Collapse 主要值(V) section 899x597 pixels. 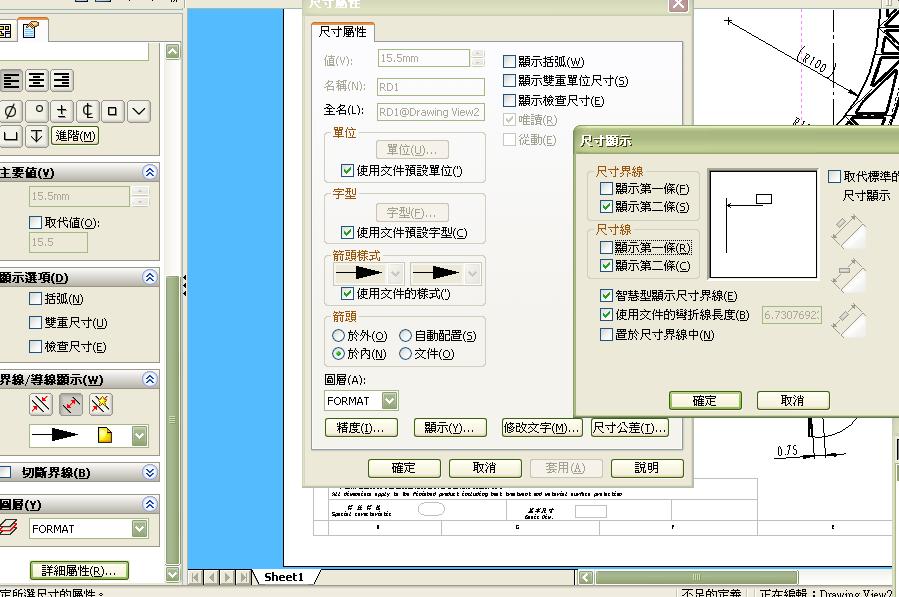click(x=150, y=172)
